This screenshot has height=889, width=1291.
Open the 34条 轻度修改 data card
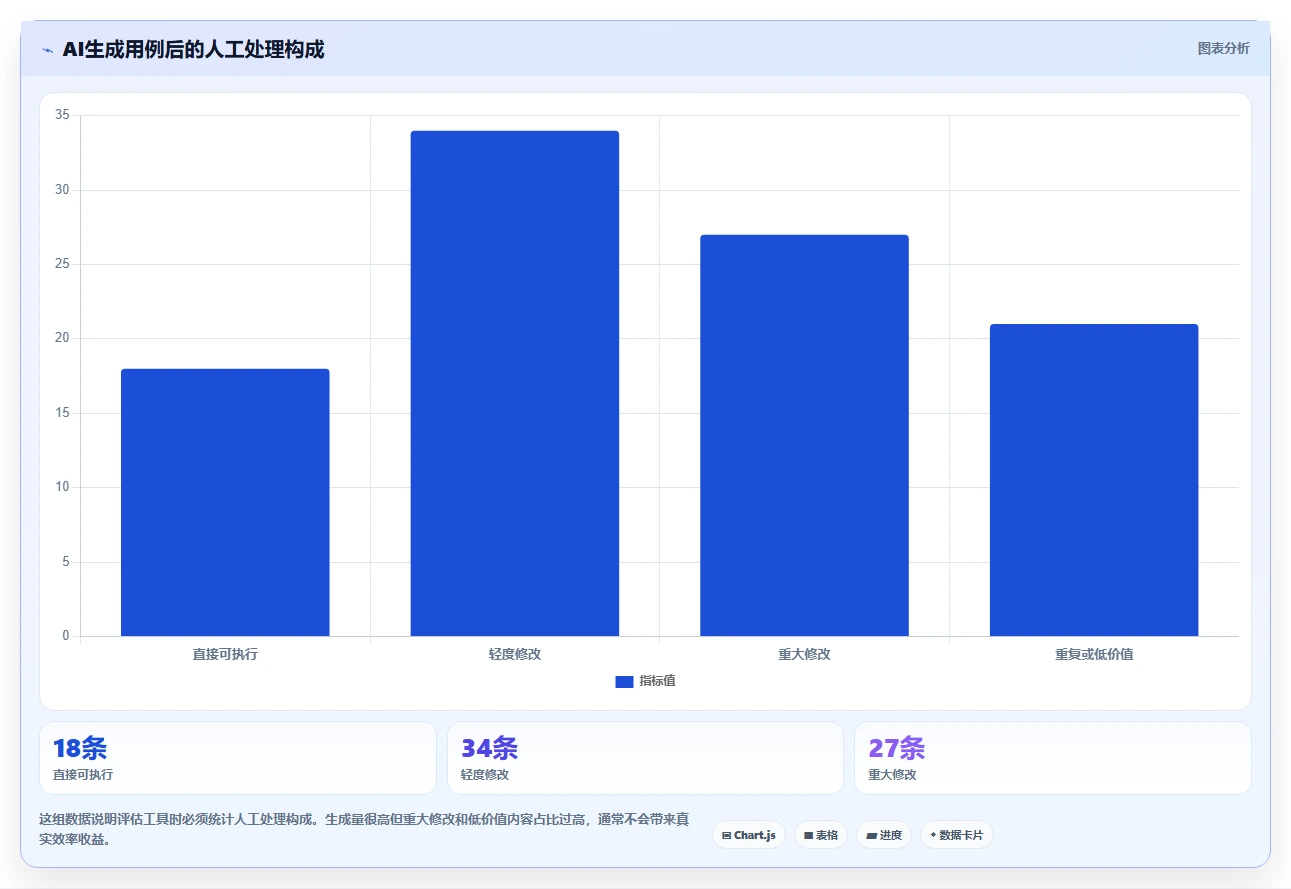tap(645, 758)
